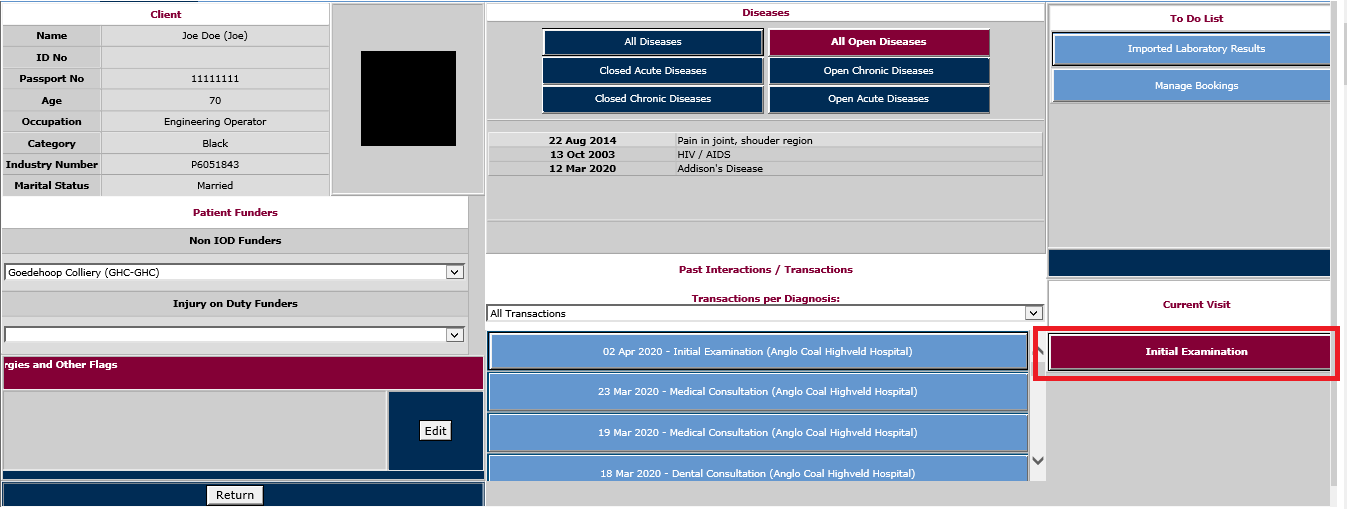Viewport: 1347px width, 509px height.
Task: Click the transactions list scroll down arrow
Action: pyautogui.click(x=1037, y=461)
